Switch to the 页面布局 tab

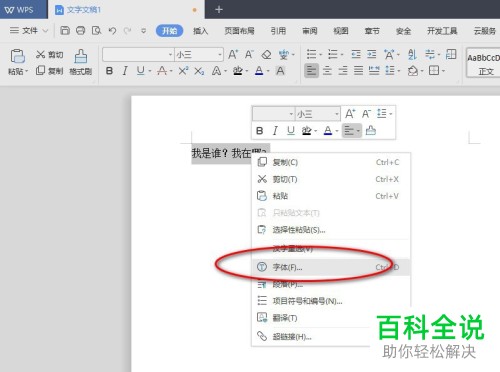[239, 31]
